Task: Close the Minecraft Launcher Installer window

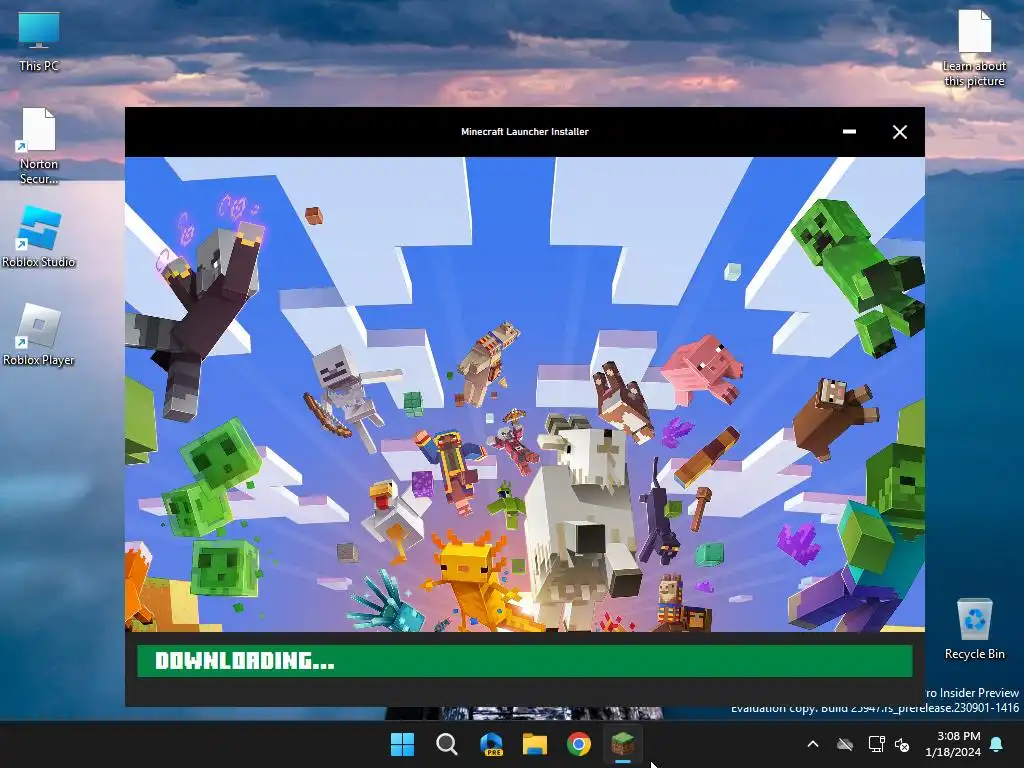Action: (900, 132)
